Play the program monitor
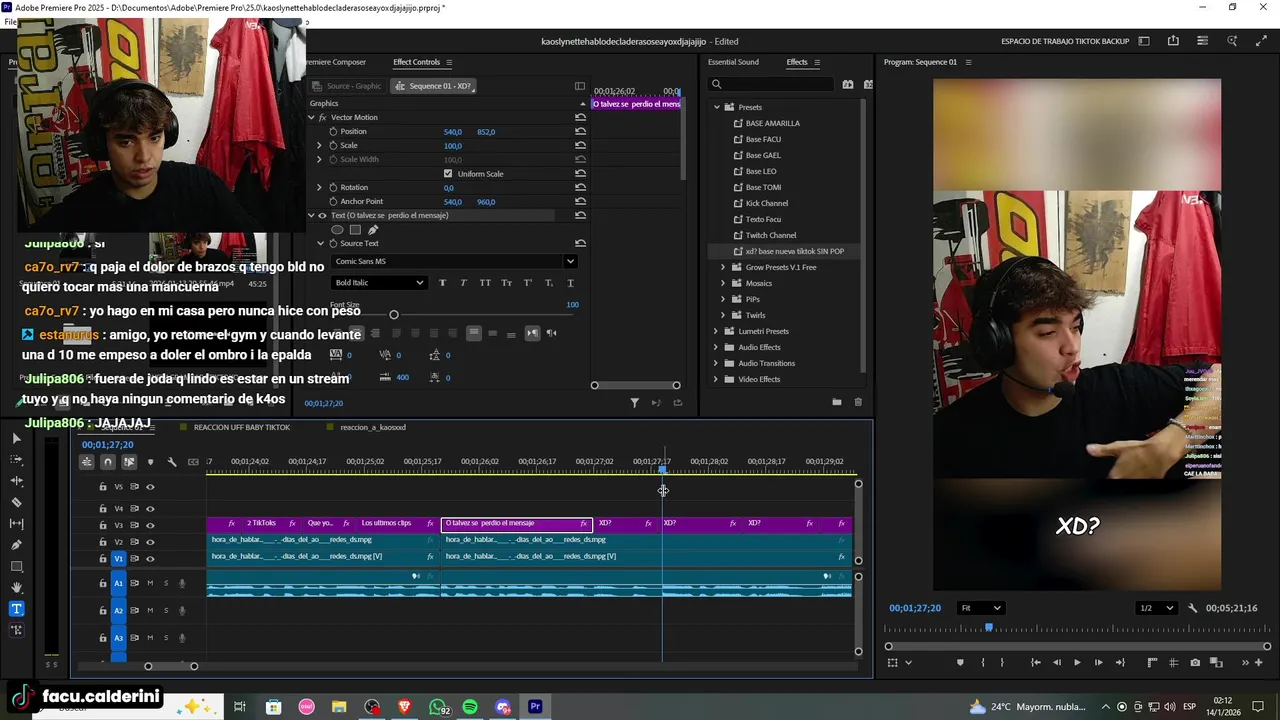The width and height of the screenshot is (1280, 720). (1077, 662)
